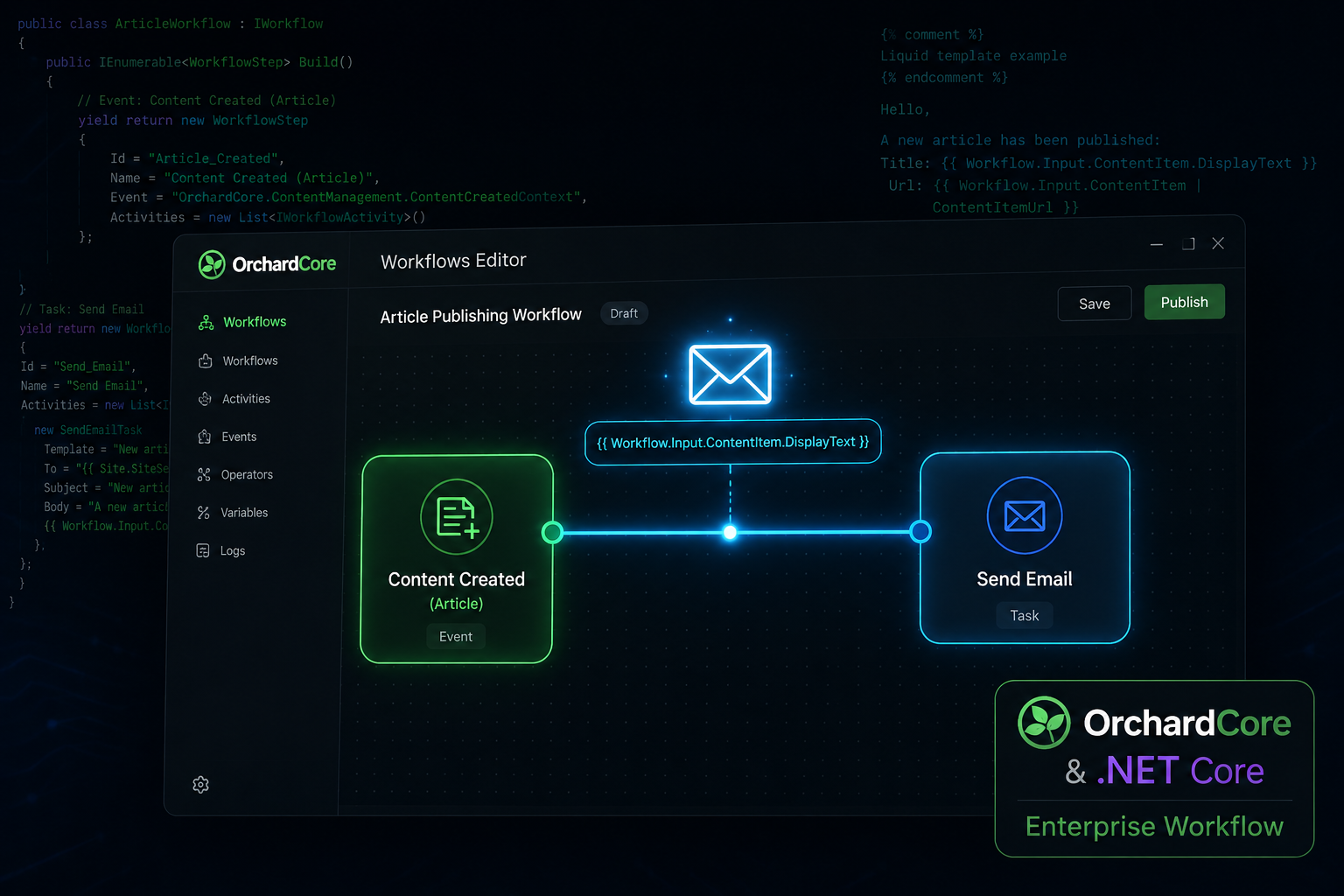Maximize the Workflows Editor window
The width and height of the screenshot is (1344, 896).
pos(1188,243)
